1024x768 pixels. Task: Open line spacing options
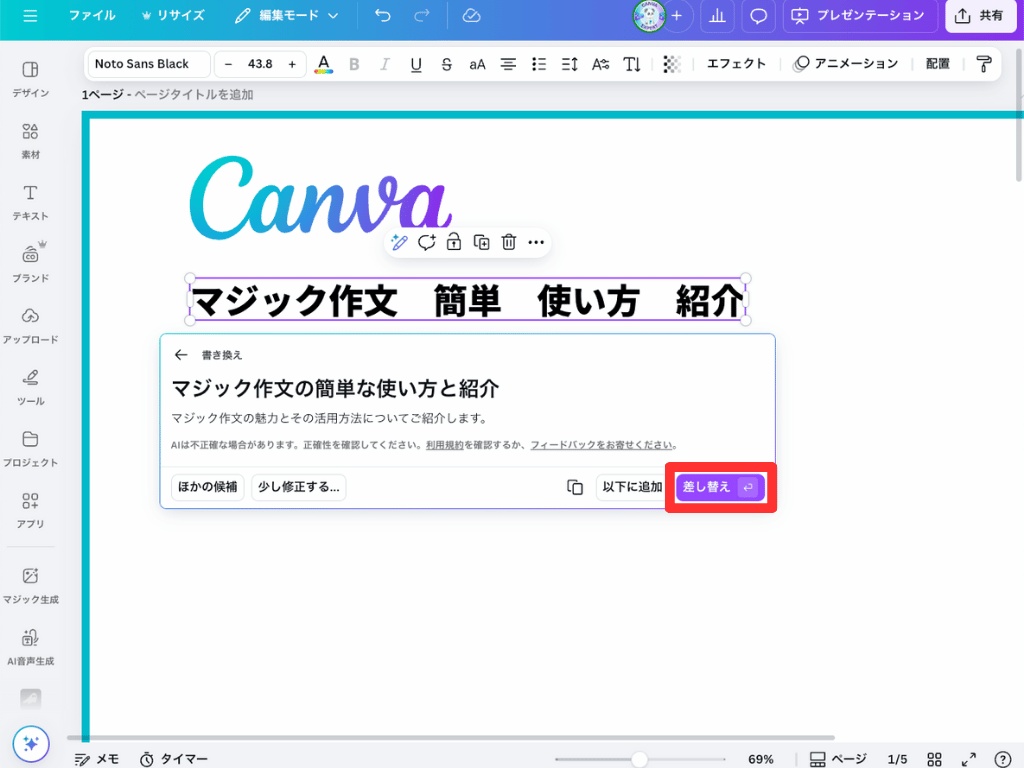point(569,64)
